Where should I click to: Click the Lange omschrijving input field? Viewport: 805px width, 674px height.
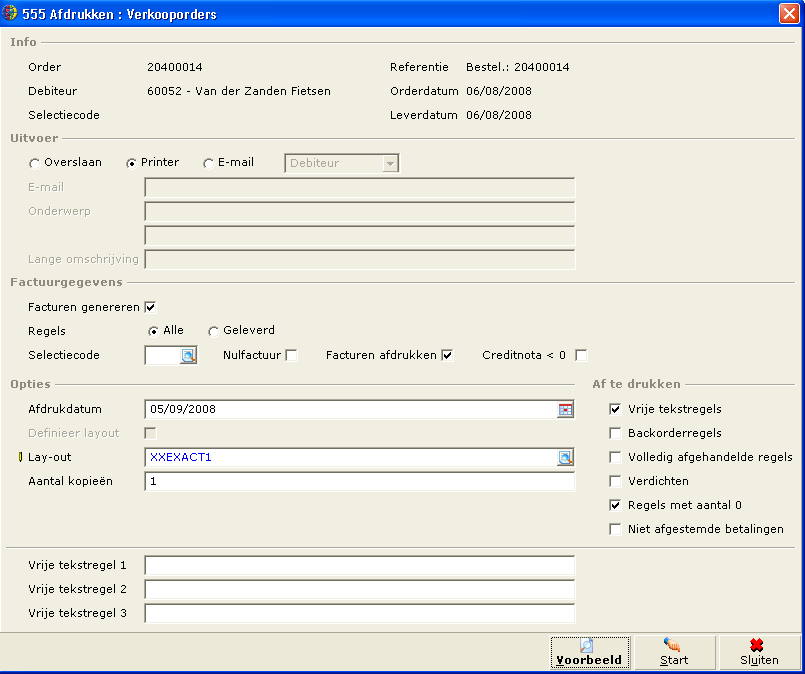click(359, 260)
